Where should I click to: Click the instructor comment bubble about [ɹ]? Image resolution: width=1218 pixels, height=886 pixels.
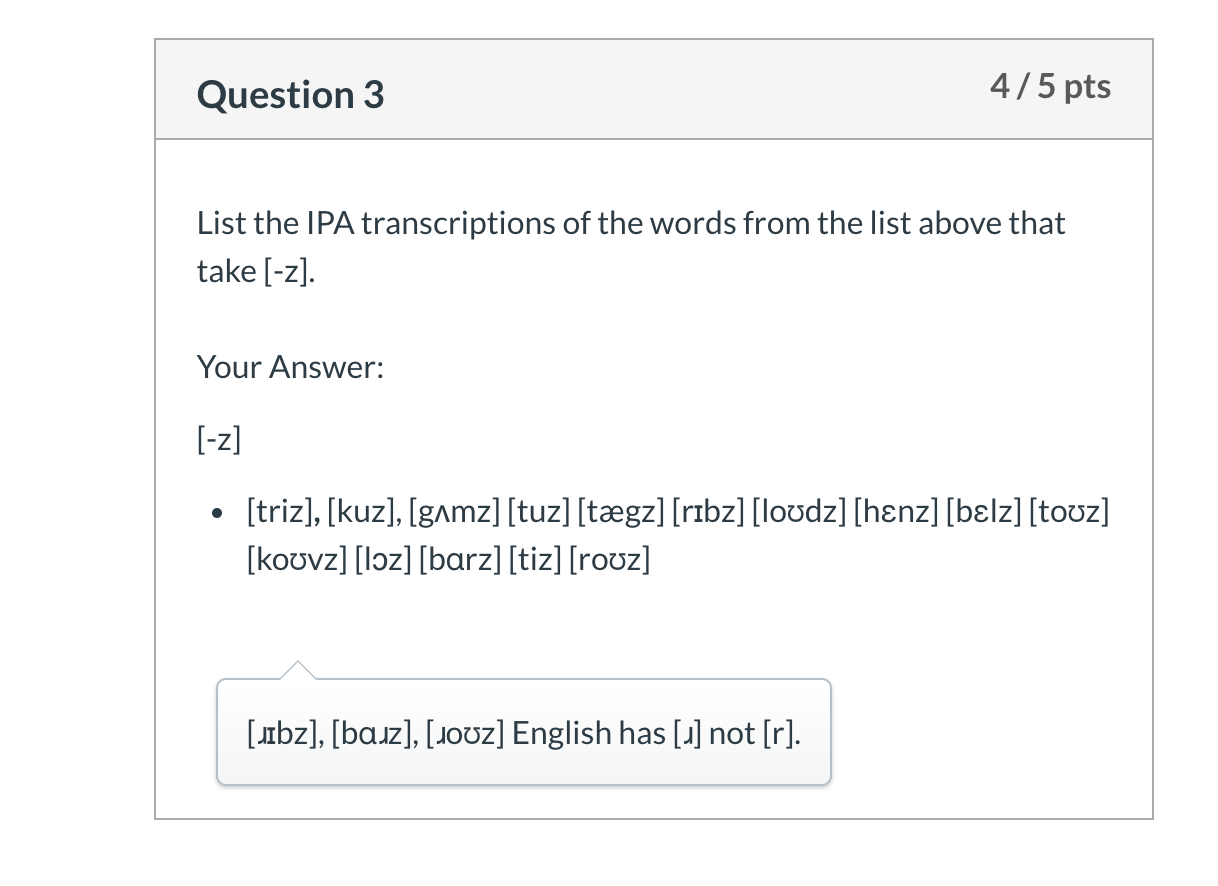[524, 732]
